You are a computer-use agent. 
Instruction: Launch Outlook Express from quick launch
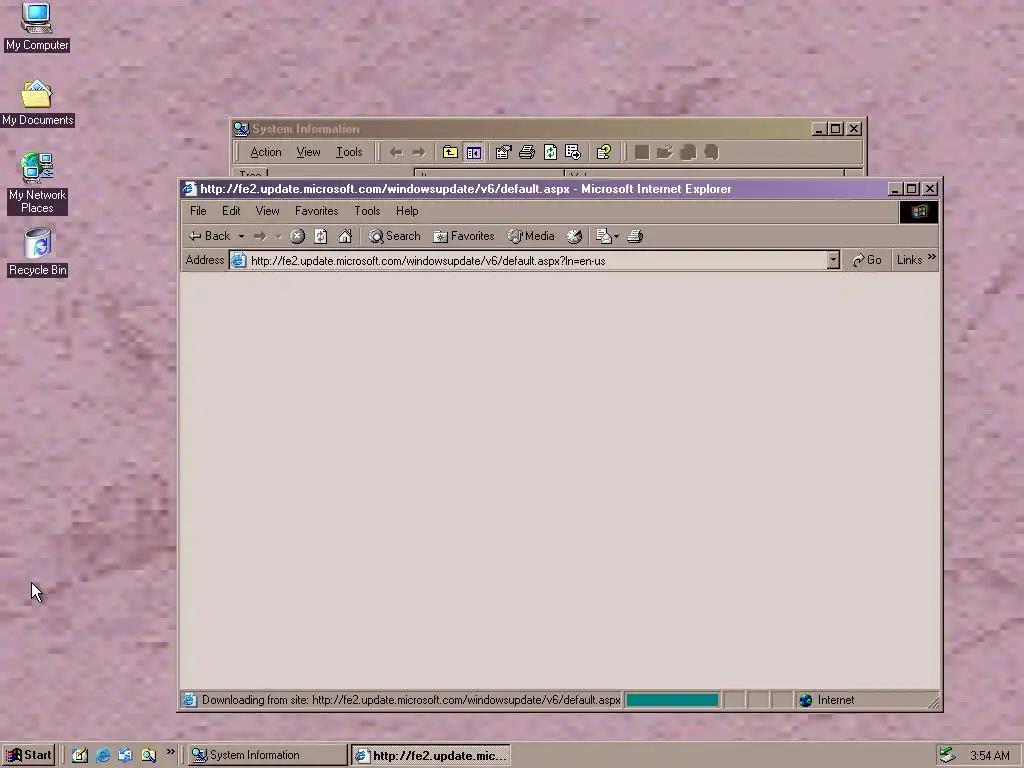(125, 755)
